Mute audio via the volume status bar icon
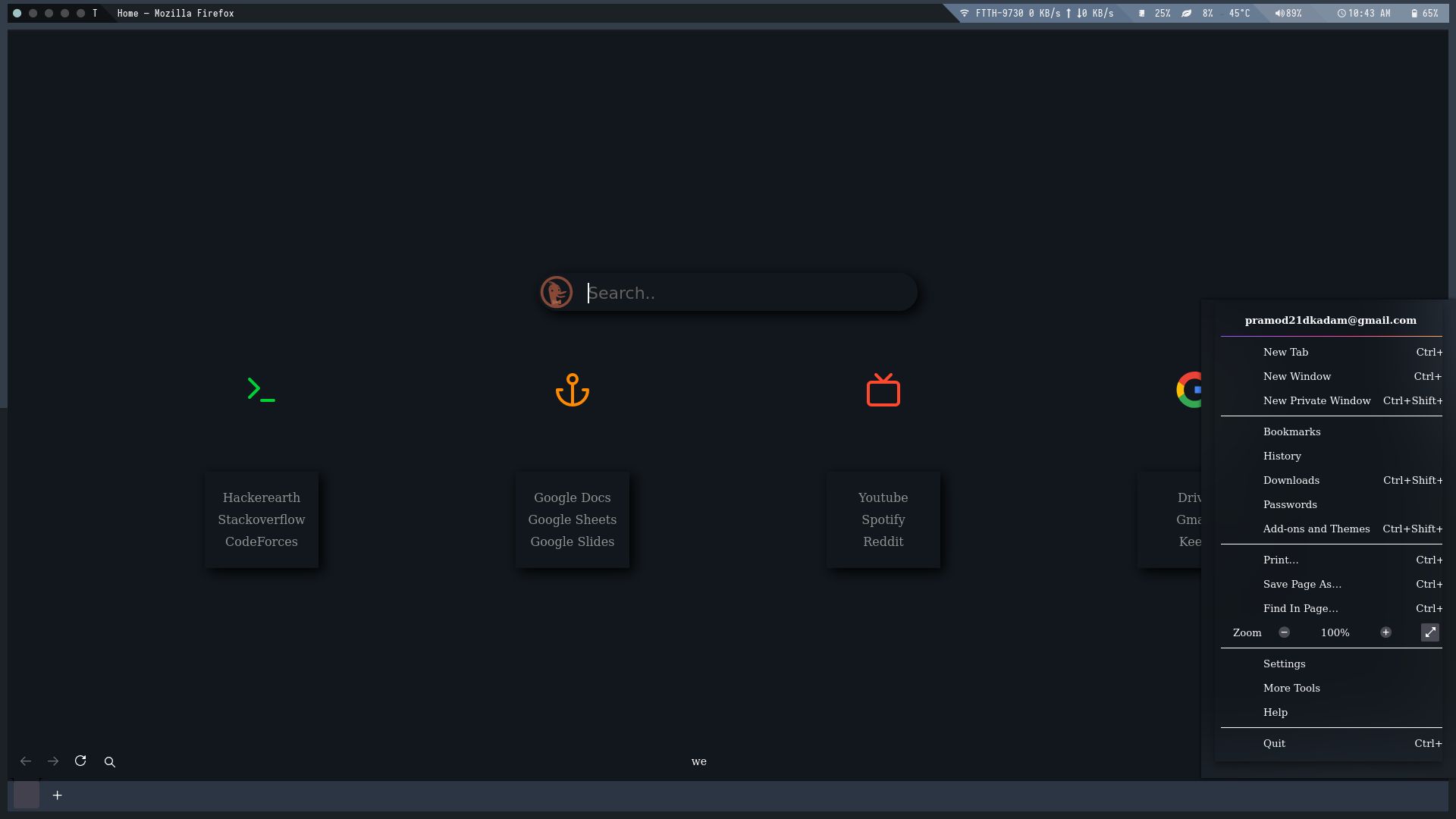Screen dimensions: 1456x819 (x=1279, y=13)
